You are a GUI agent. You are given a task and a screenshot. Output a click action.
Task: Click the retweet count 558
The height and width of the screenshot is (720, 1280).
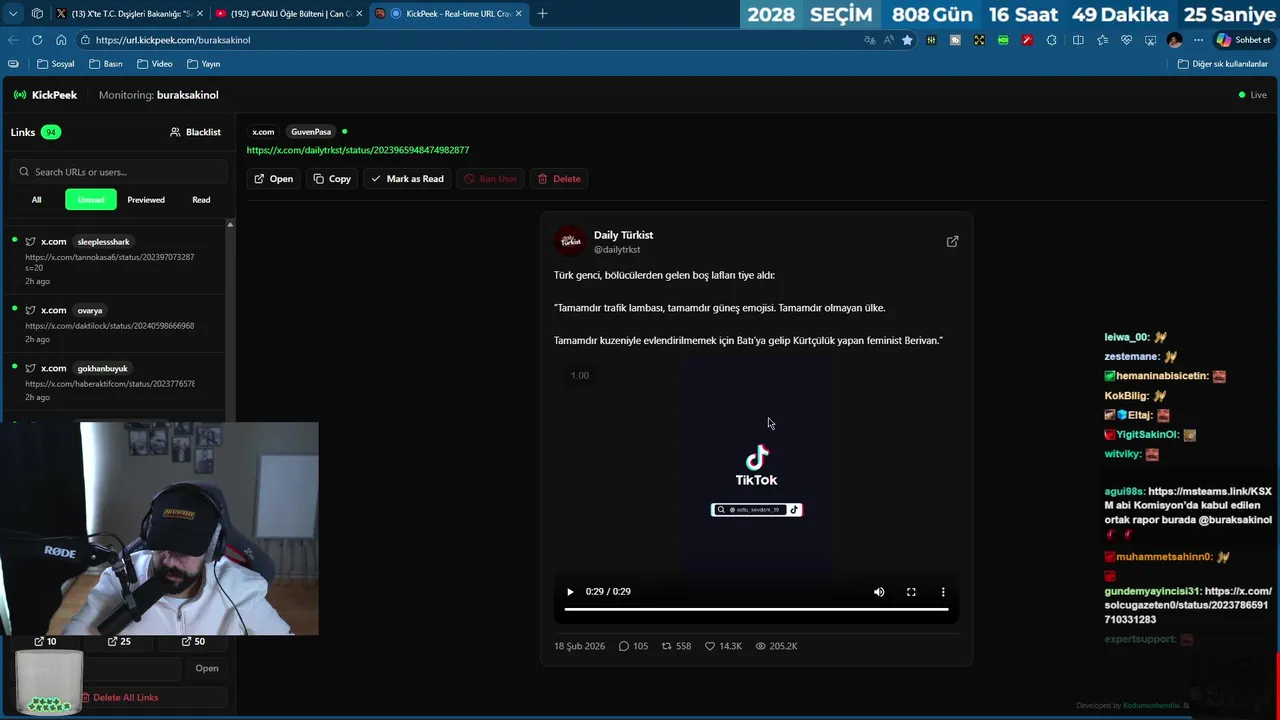676,646
